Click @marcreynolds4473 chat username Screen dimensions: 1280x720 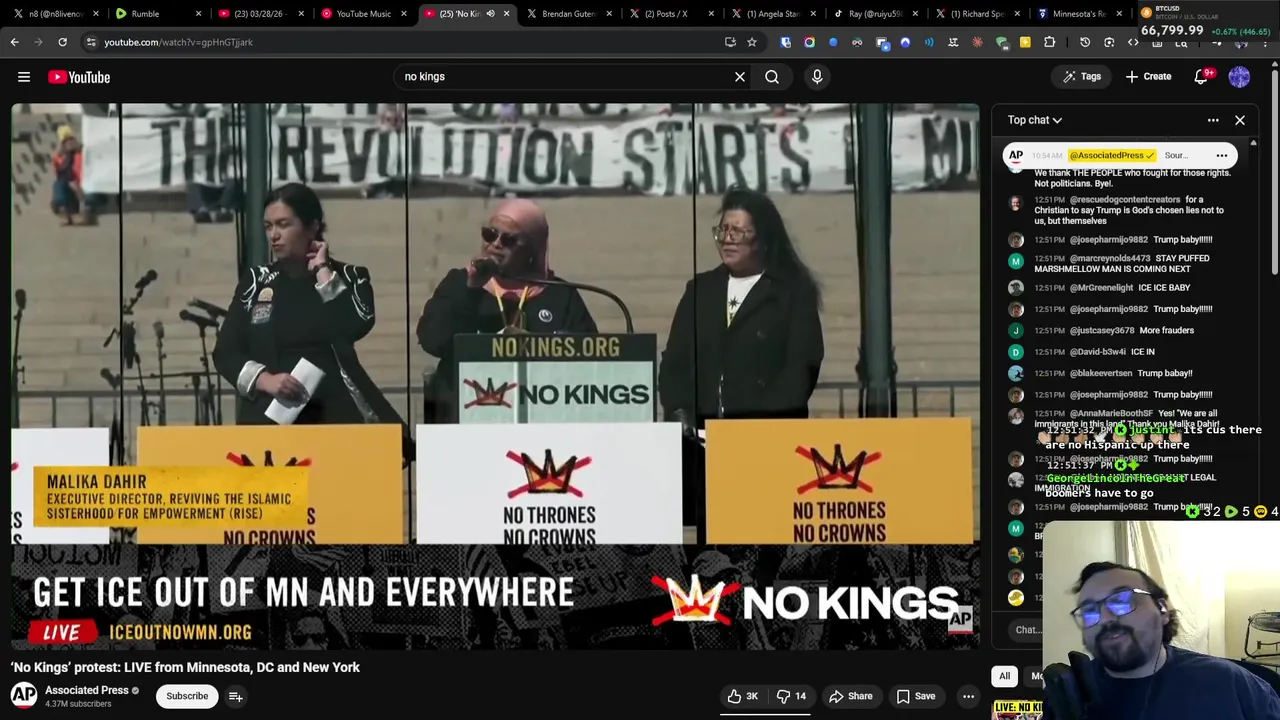pos(1110,258)
